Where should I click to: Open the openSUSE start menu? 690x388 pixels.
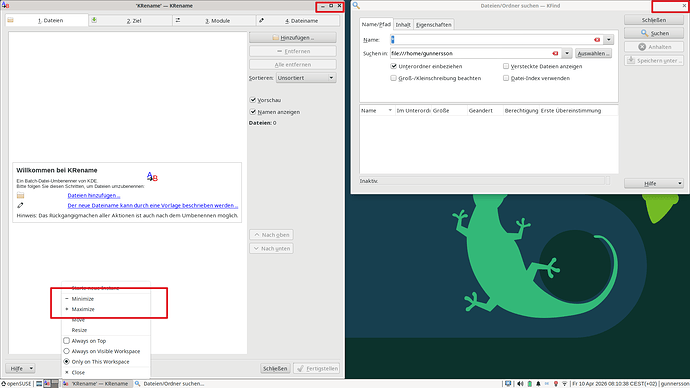point(16,384)
